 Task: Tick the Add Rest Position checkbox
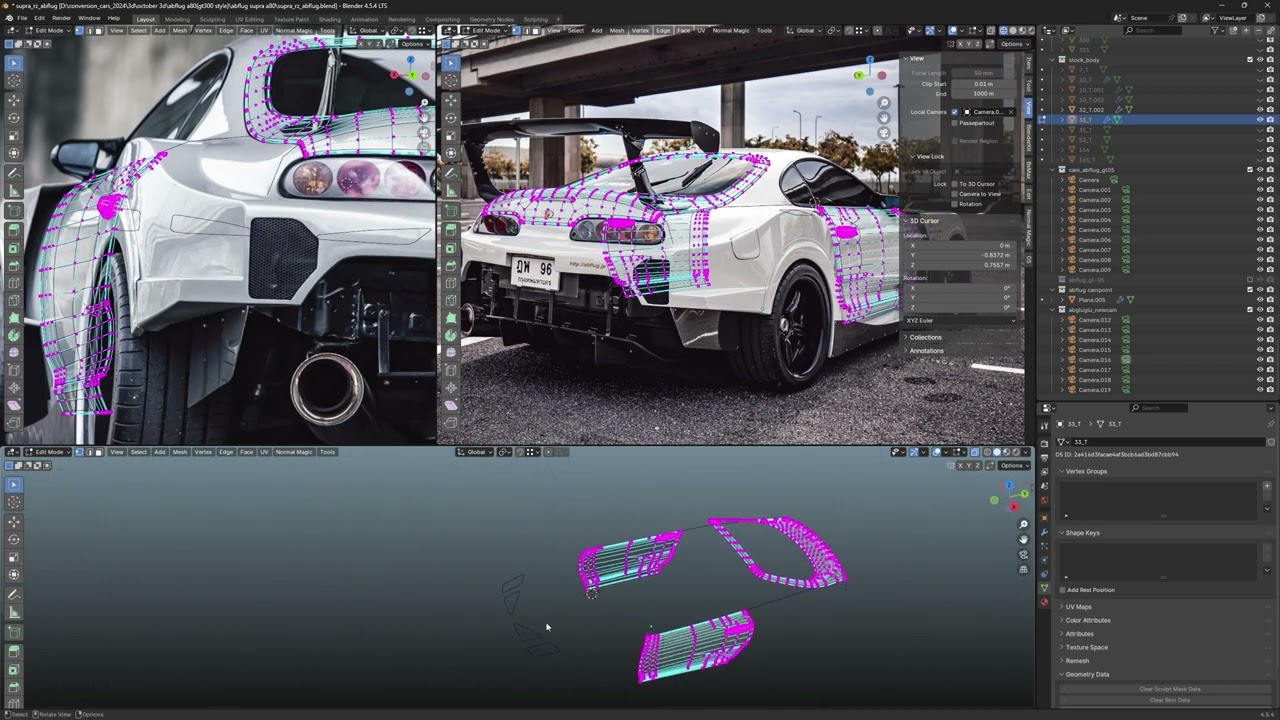pyautogui.click(x=1063, y=590)
